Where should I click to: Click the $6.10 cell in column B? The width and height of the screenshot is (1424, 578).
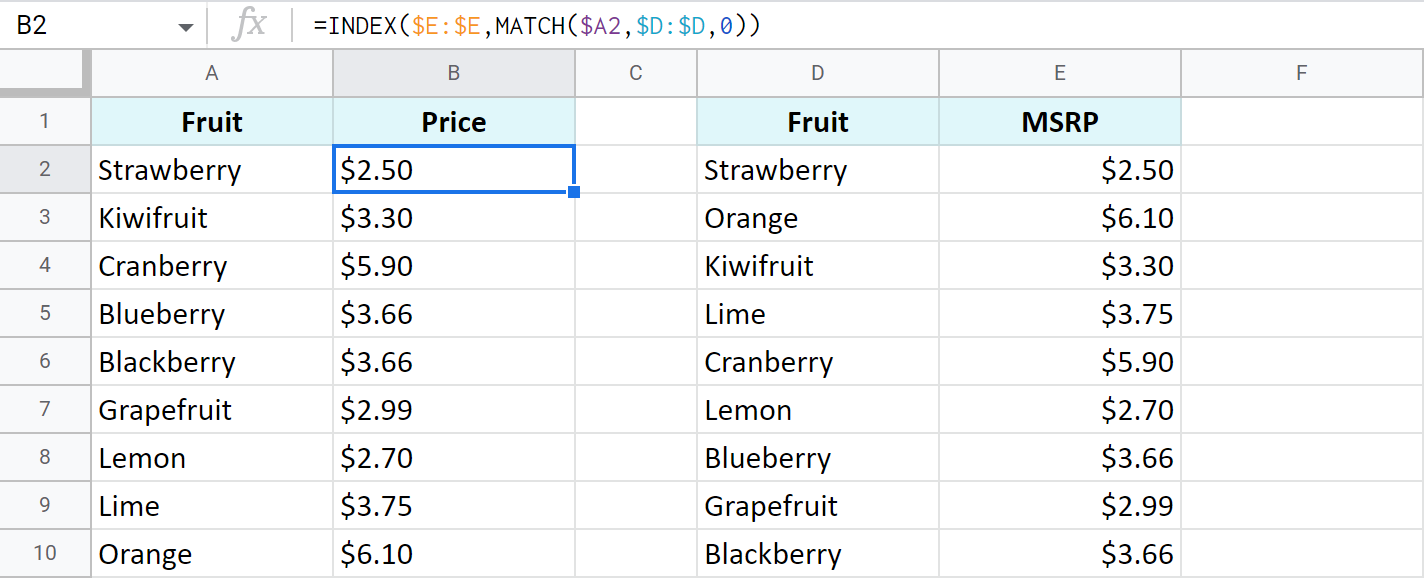pos(454,554)
